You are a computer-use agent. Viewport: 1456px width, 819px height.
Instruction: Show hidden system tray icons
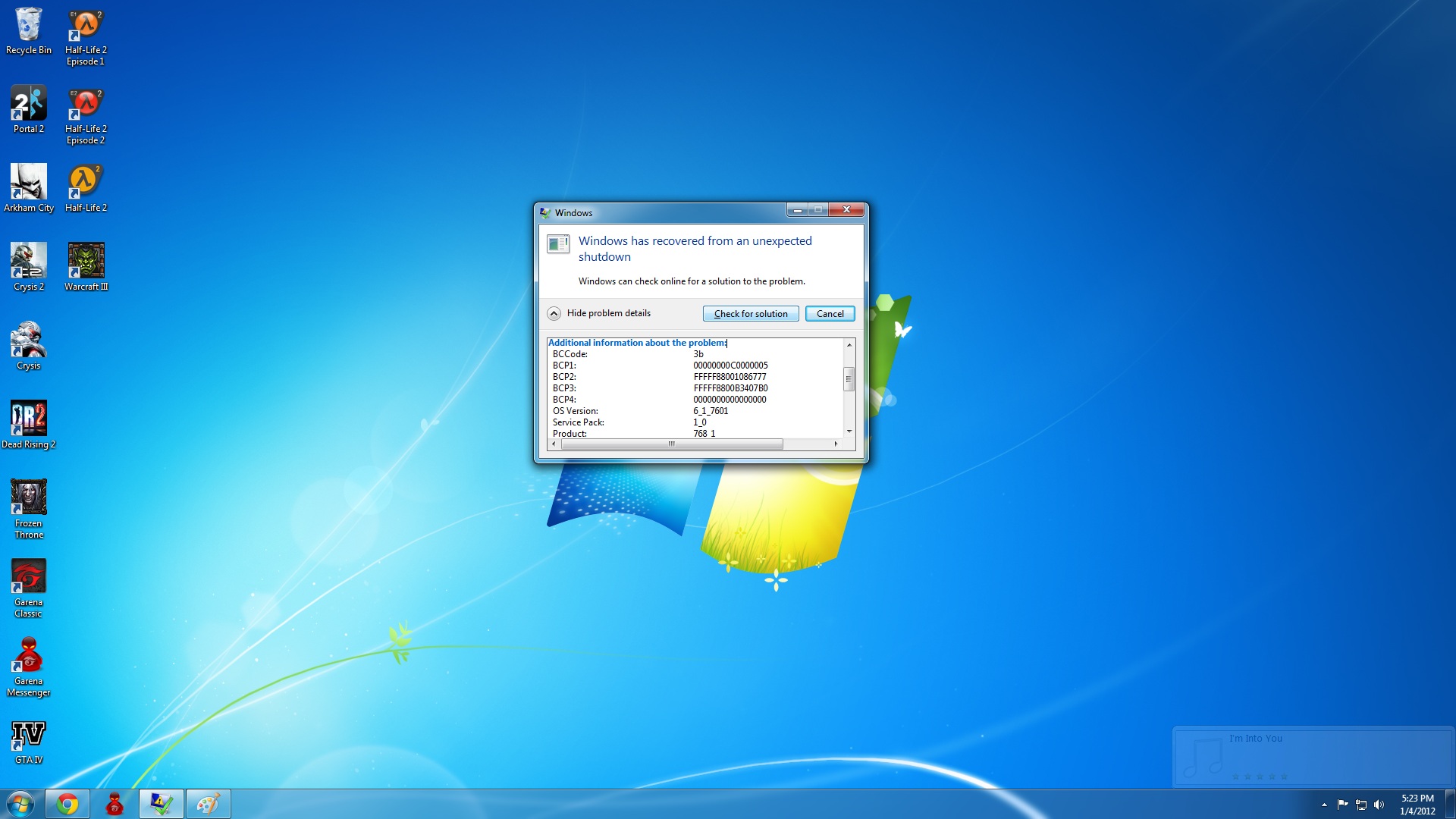point(1324,805)
